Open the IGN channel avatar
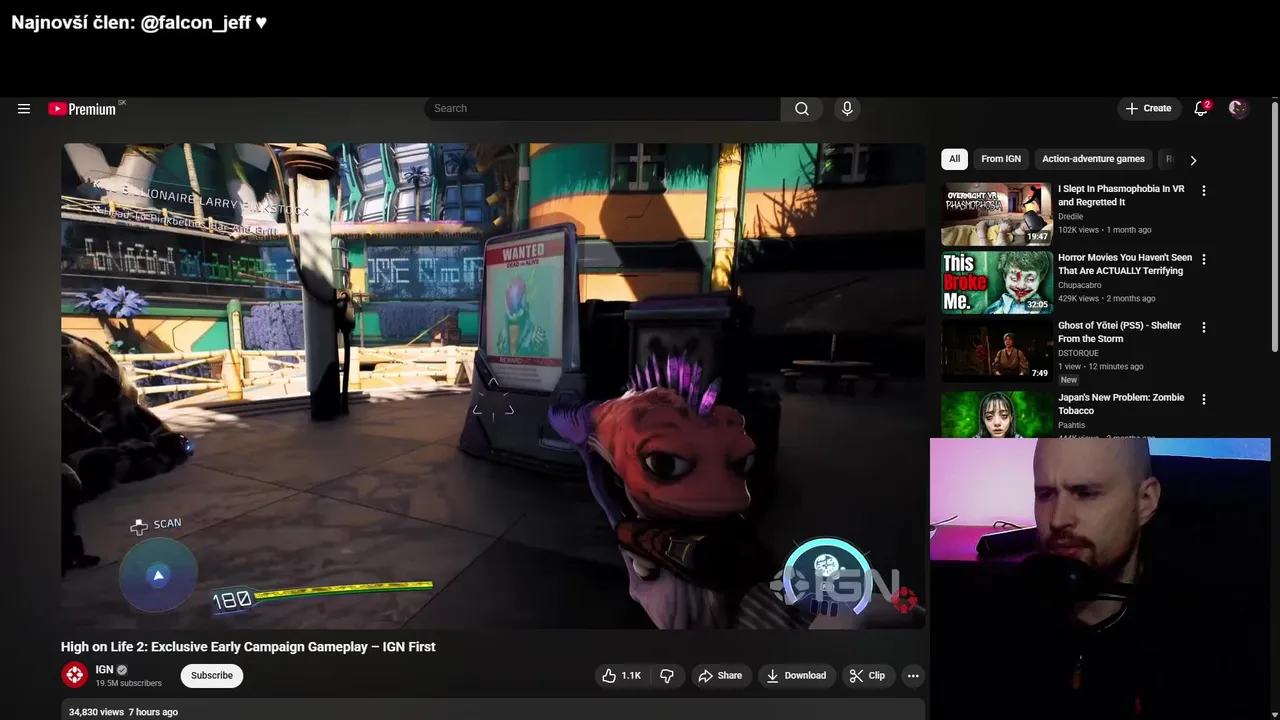 (x=75, y=675)
